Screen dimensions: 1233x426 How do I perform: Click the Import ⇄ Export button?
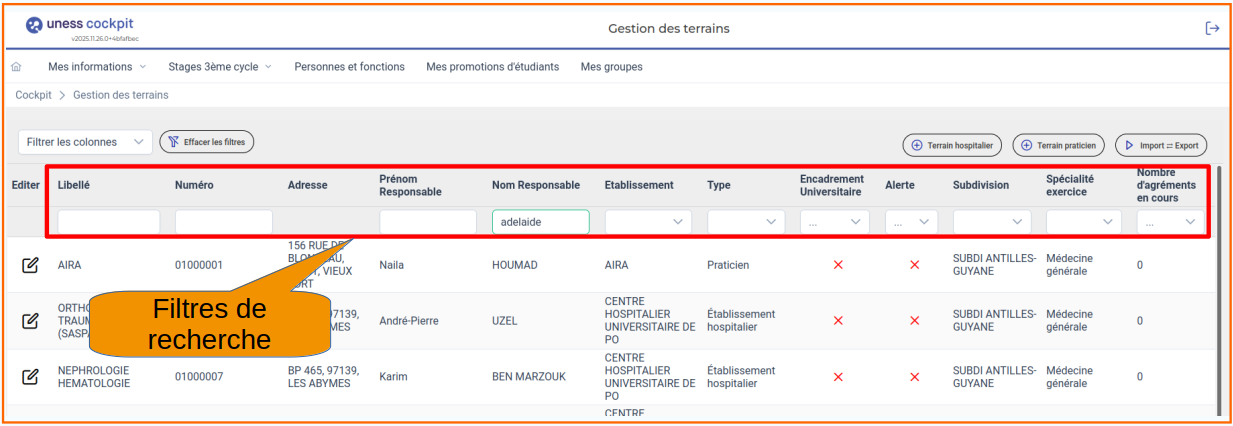click(x=1161, y=145)
